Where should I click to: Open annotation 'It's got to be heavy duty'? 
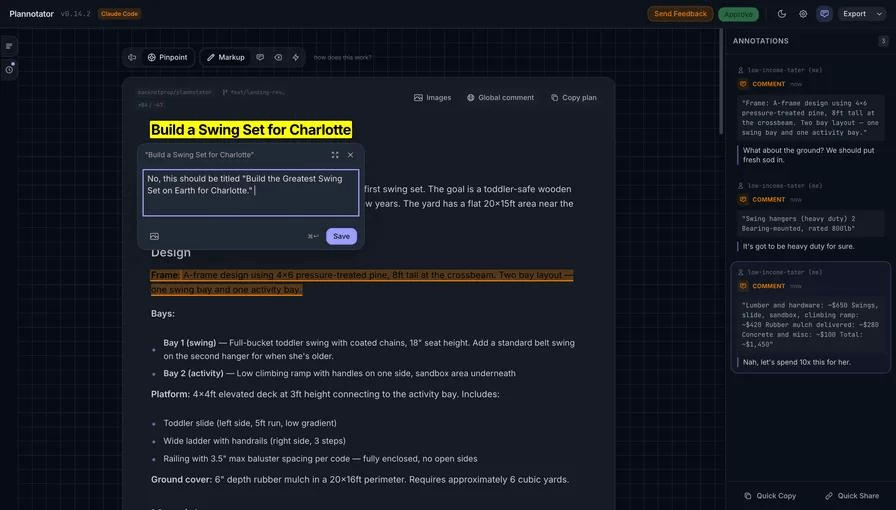click(x=798, y=246)
